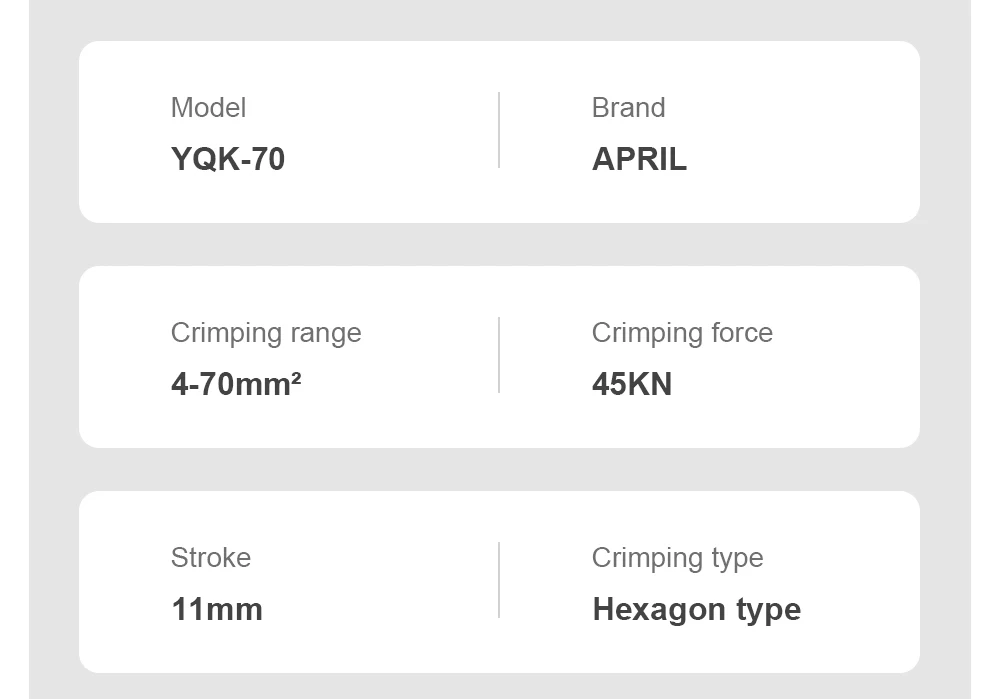Click the Crimping range label
The image size is (1000, 699).
pyautogui.click(x=266, y=333)
